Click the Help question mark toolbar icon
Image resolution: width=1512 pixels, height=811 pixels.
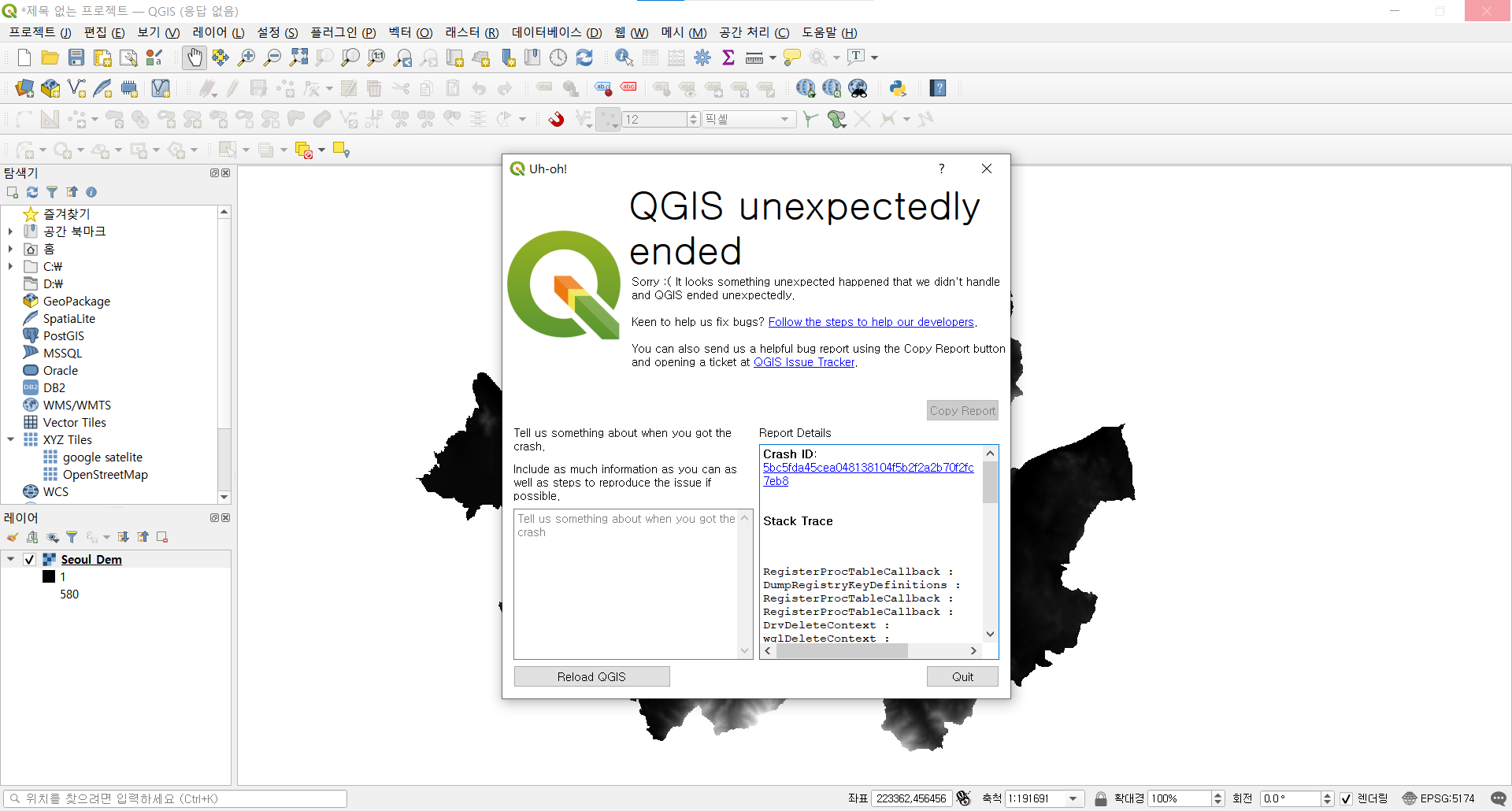click(x=937, y=88)
